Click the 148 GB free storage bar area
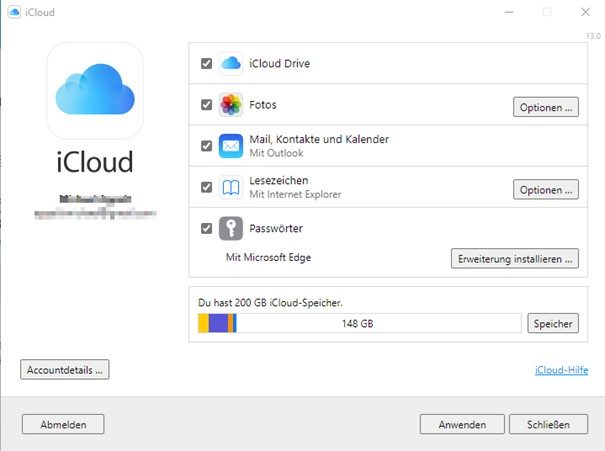 point(378,323)
